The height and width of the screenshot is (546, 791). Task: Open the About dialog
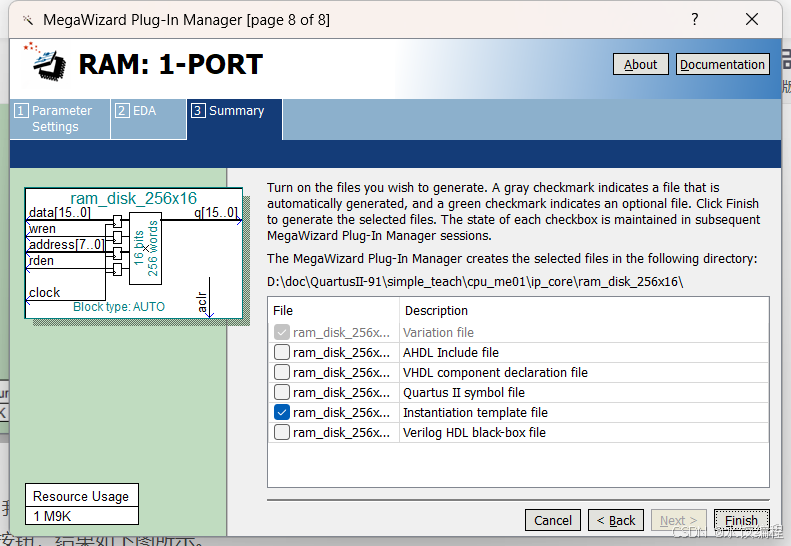[x=641, y=65]
